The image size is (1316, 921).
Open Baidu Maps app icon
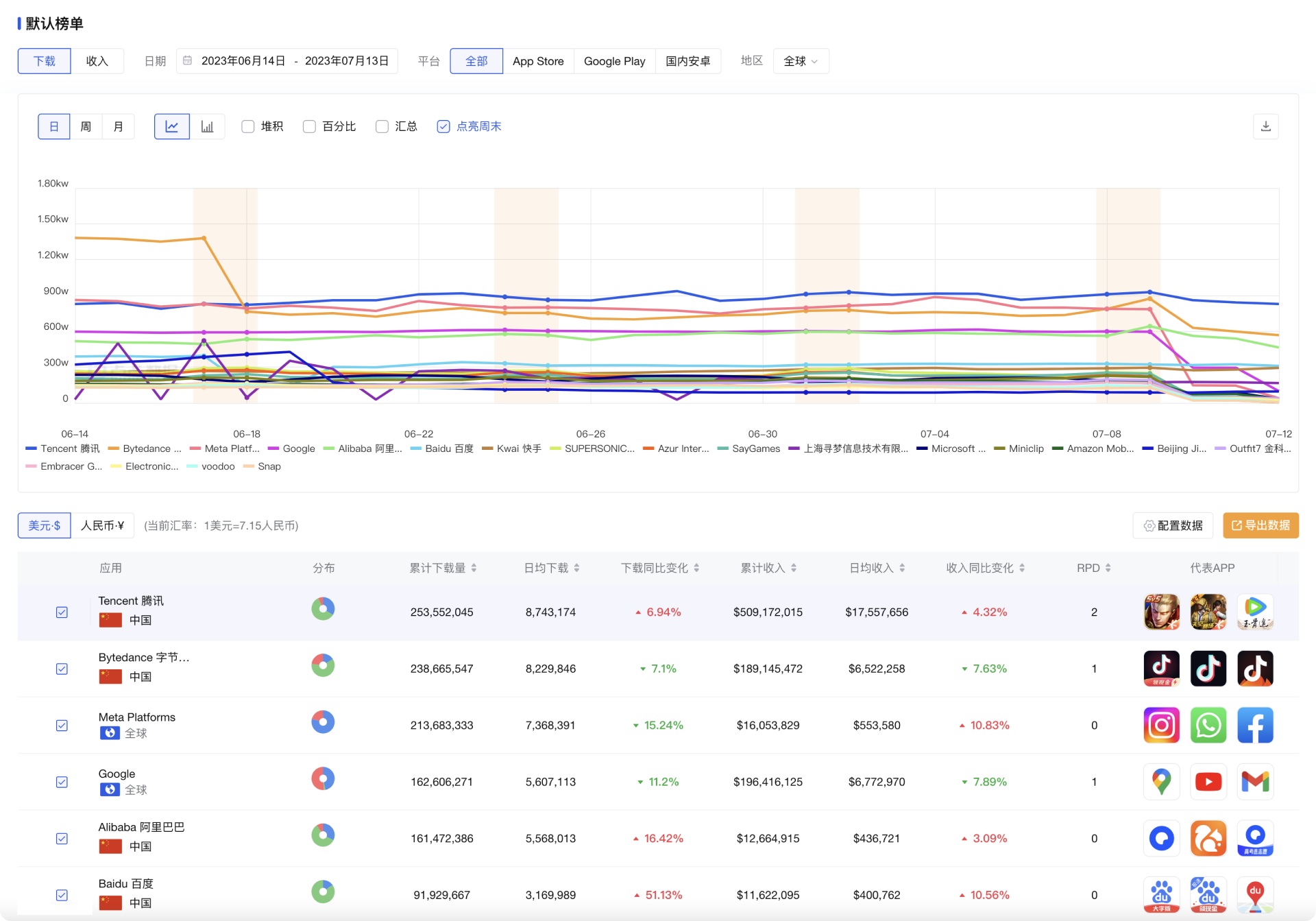pos(1255,895)
